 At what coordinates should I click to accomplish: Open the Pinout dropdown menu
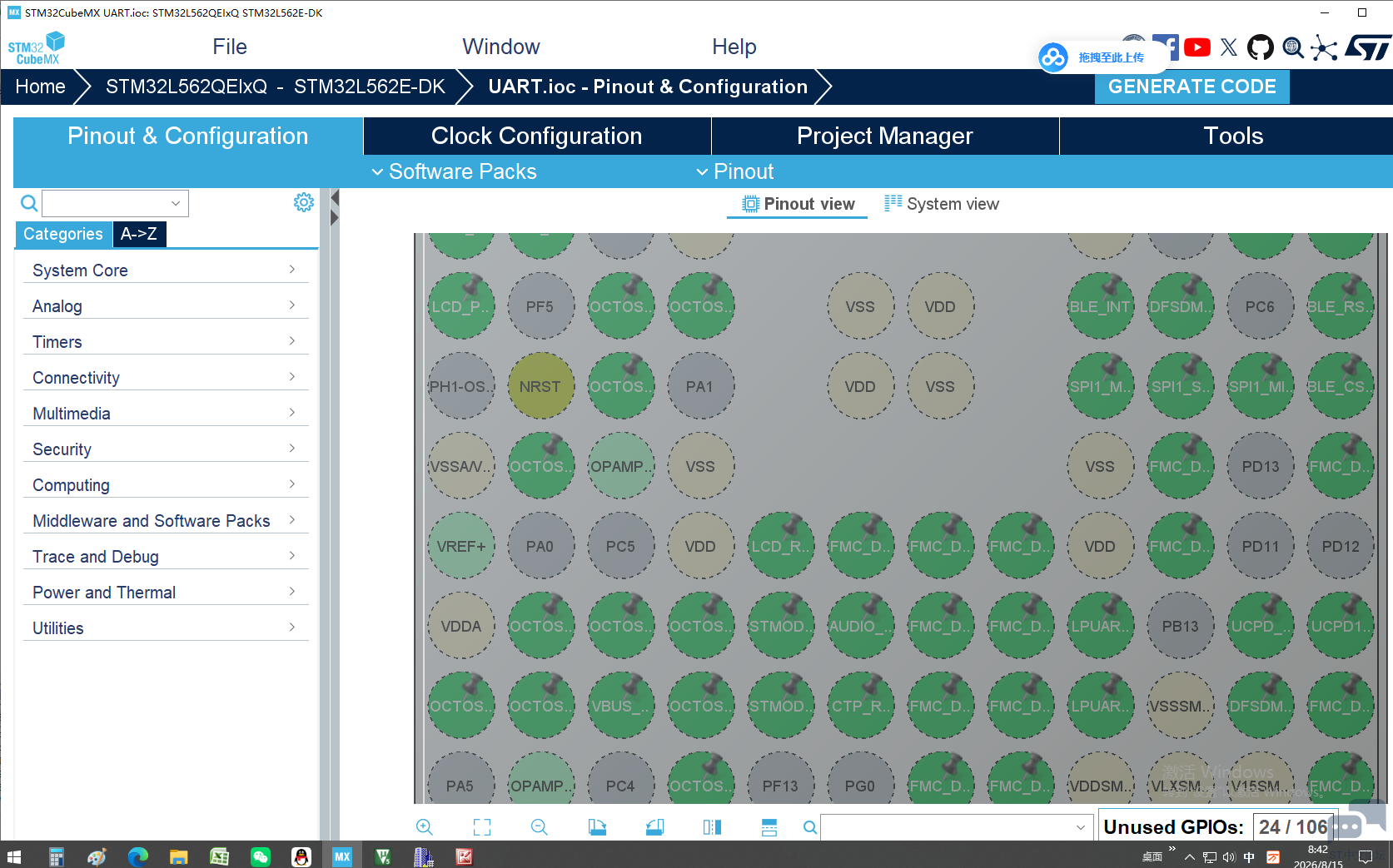735,171
